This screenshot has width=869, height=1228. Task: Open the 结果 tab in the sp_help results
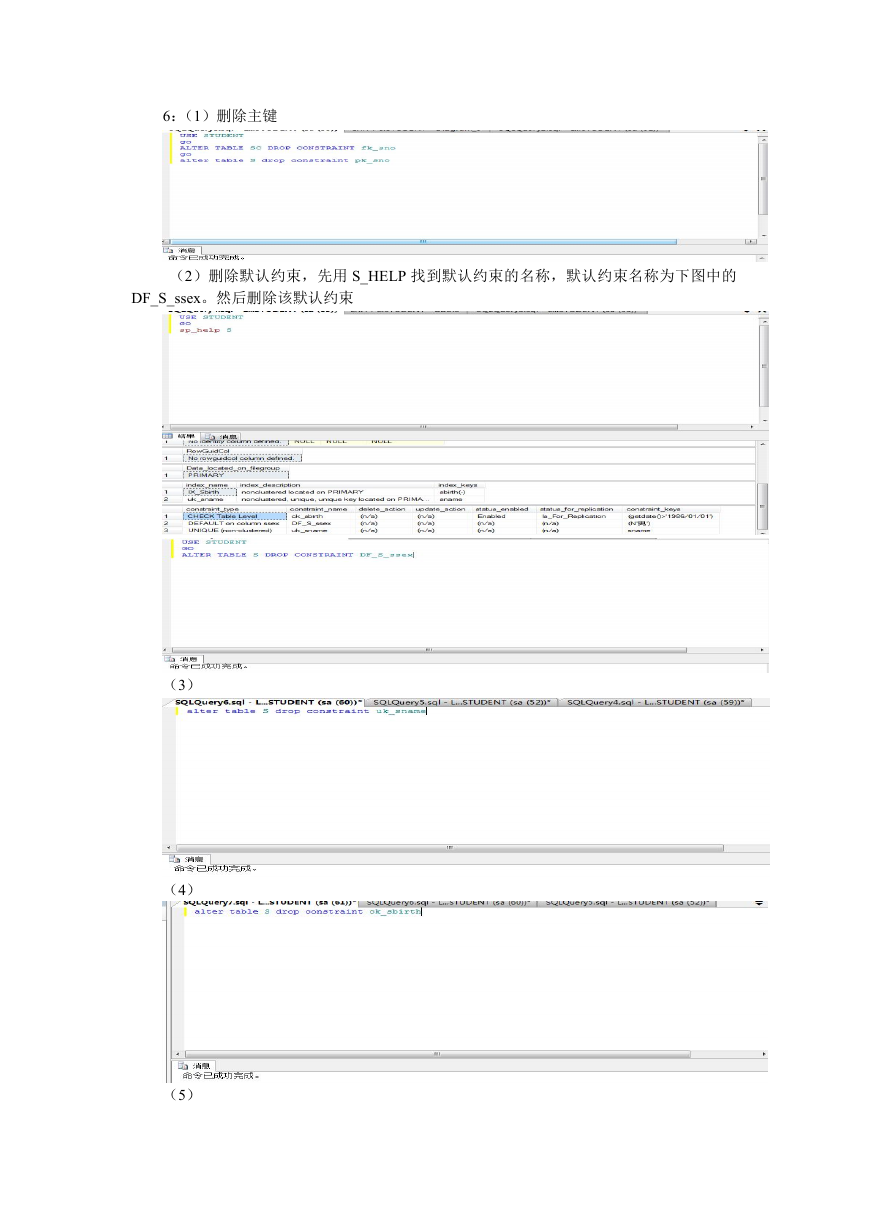point(182,436)
